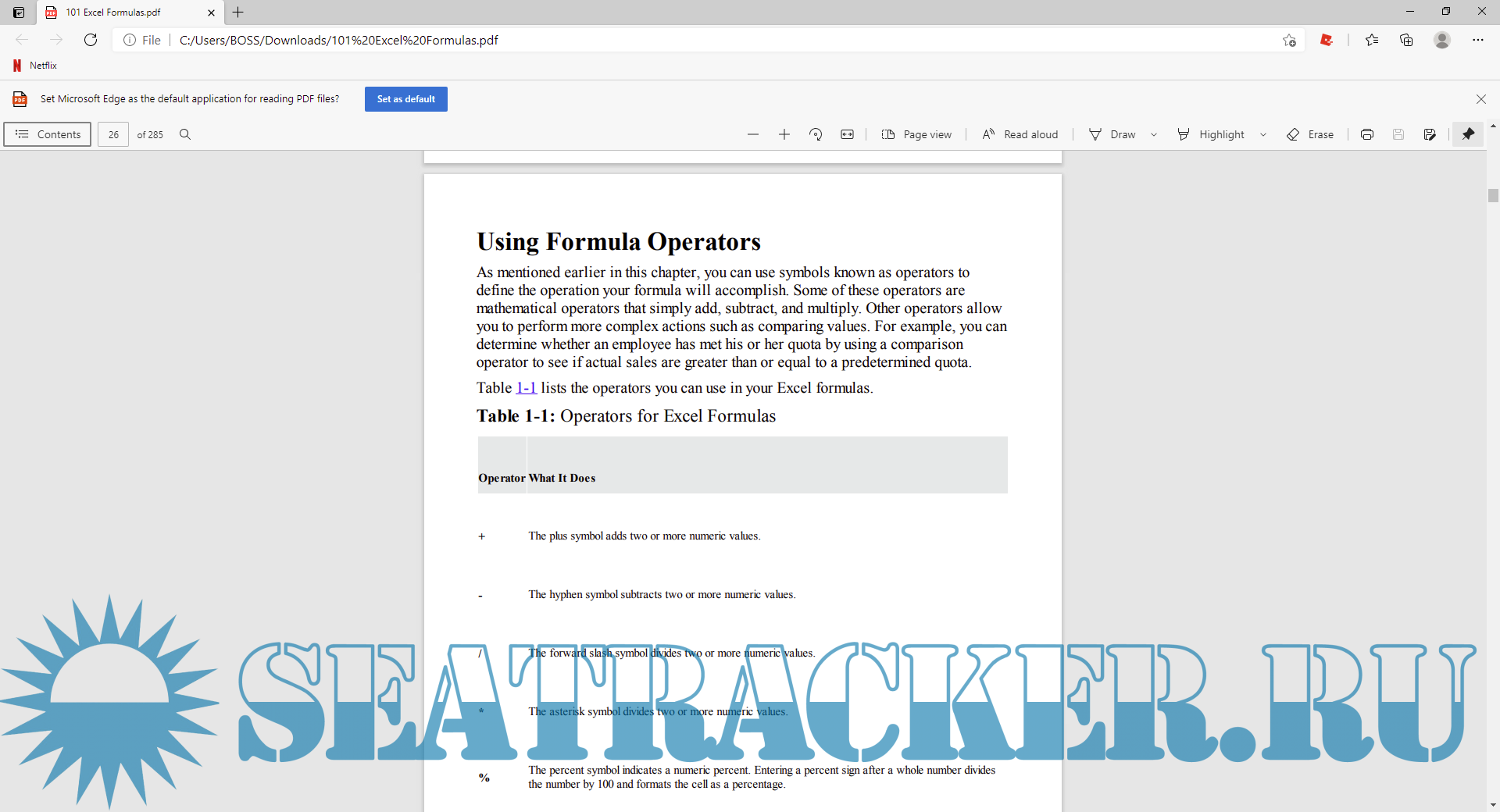Toggle Read aloud mode
Screen dimensions: 1500x812
[1020, 134]
